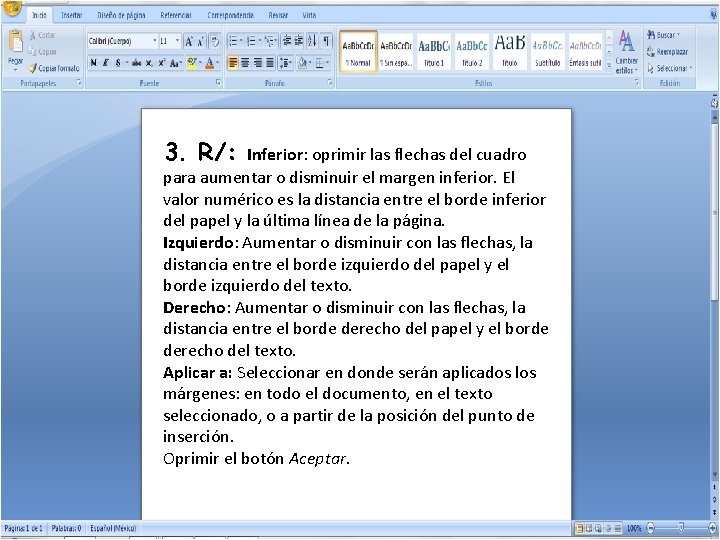
Task: Toggle bold with the N button
Action: (93, 63)
